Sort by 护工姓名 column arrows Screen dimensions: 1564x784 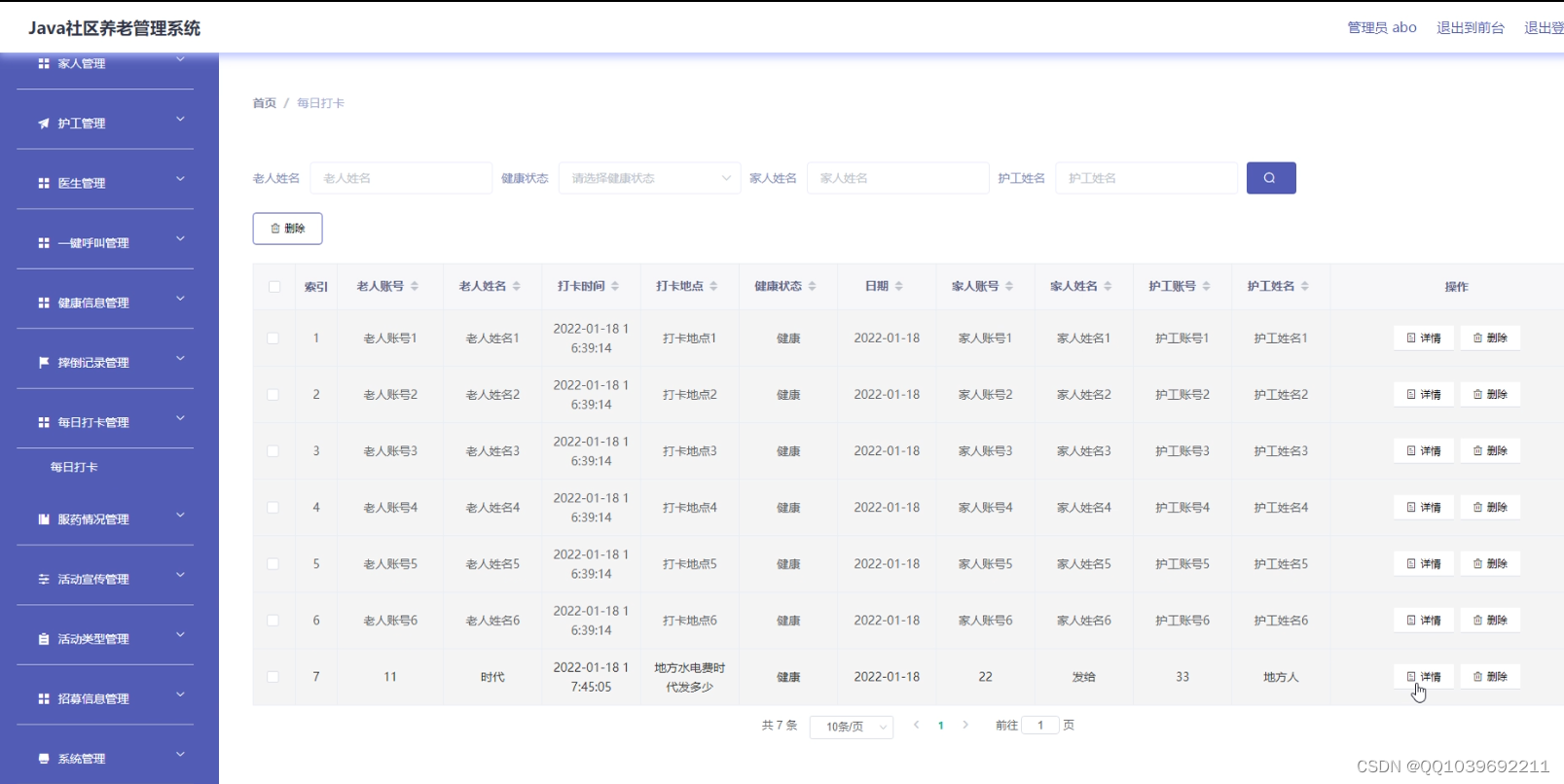tap(1305, 286)
